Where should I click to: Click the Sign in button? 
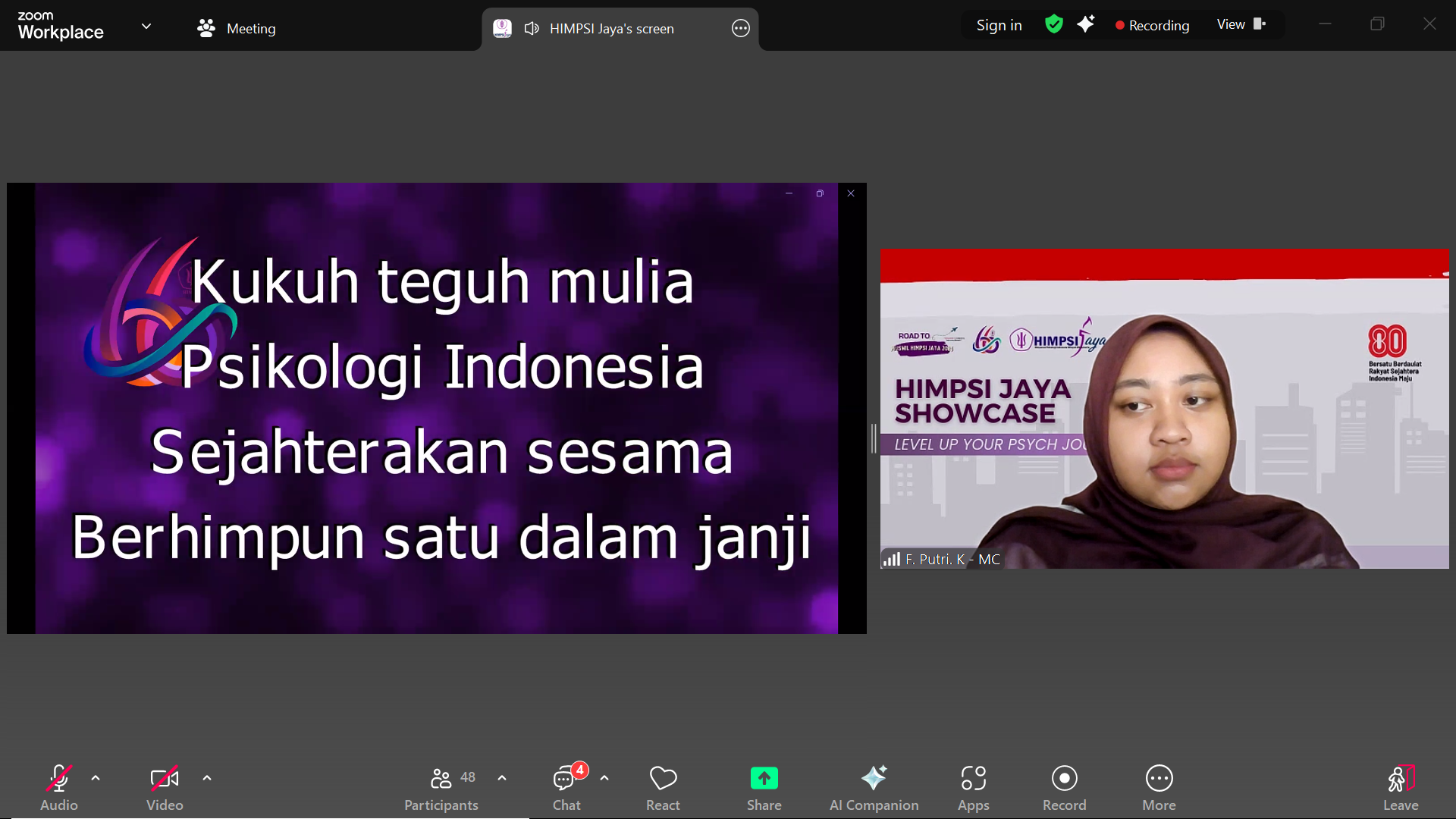click(999, 25)
